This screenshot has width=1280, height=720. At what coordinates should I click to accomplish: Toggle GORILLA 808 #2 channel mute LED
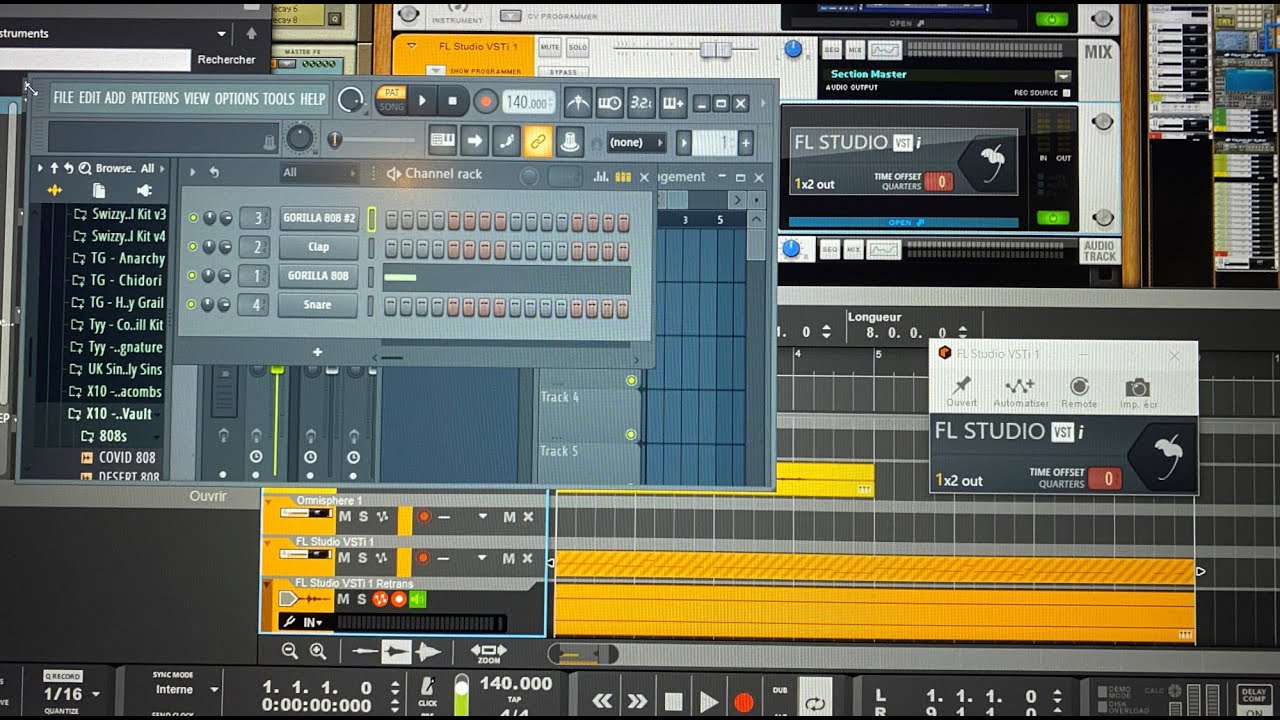193,218
